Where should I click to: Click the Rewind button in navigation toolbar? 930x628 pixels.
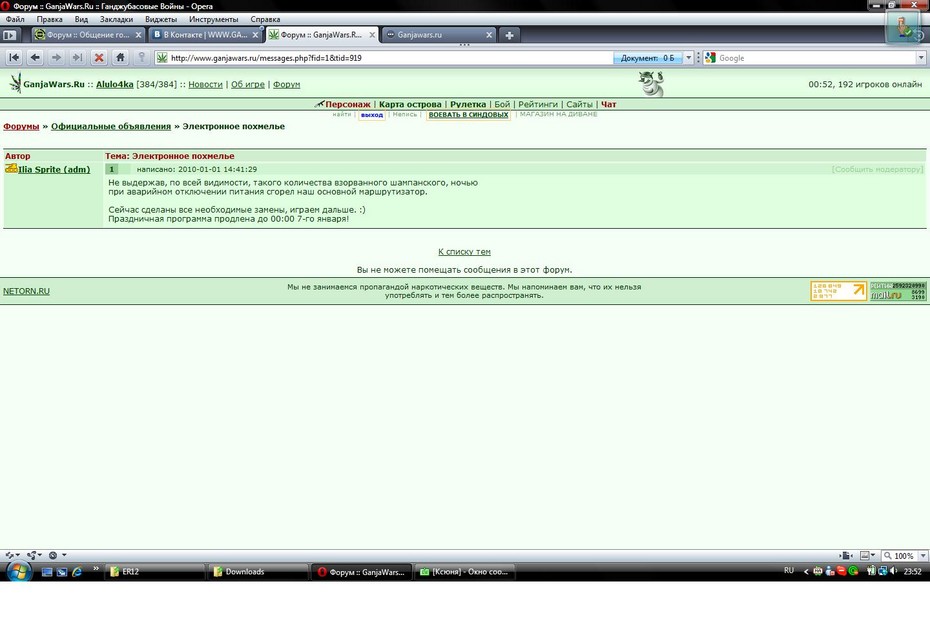coord(14,58)
